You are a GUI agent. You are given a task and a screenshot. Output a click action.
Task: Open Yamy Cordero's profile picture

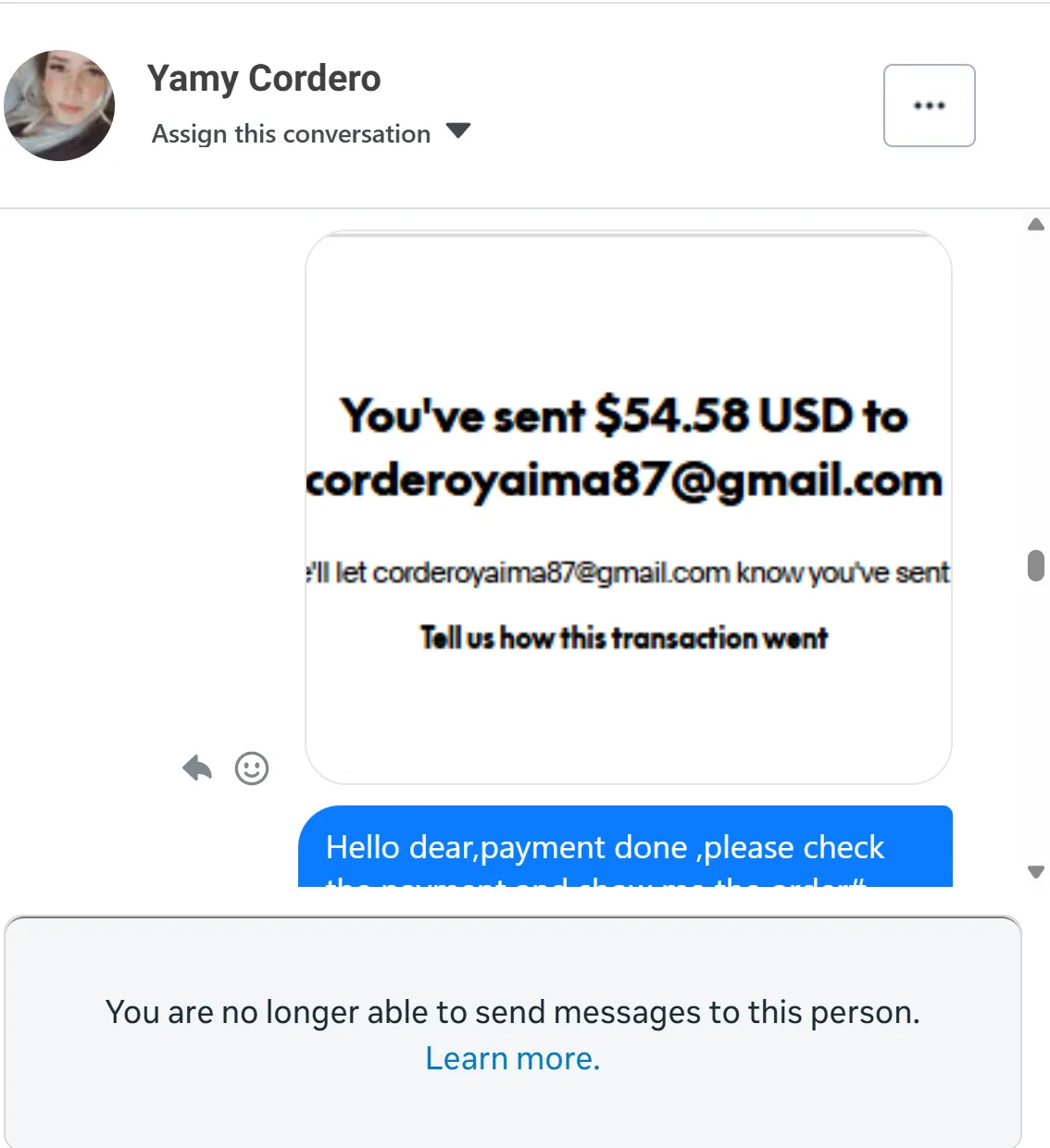click(x=59, y=106)
